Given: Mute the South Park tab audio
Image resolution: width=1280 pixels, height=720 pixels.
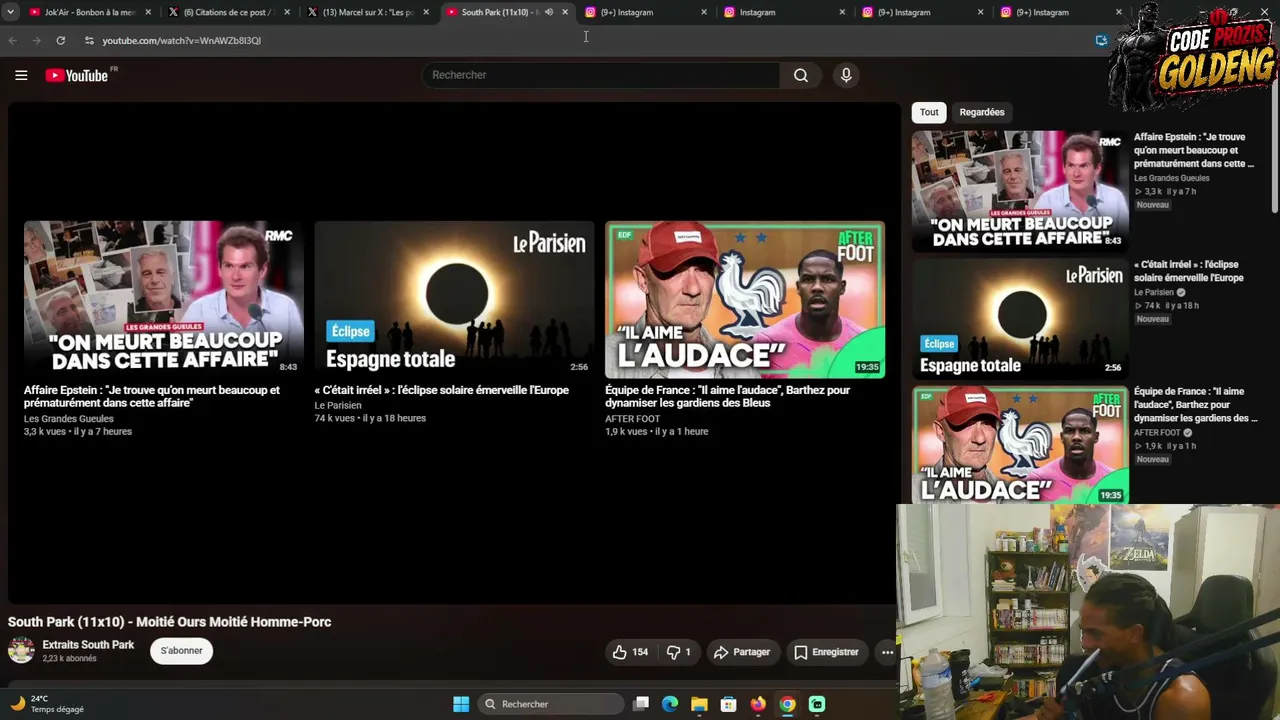Looking at the screenshot, I should [x=548, y=12].
